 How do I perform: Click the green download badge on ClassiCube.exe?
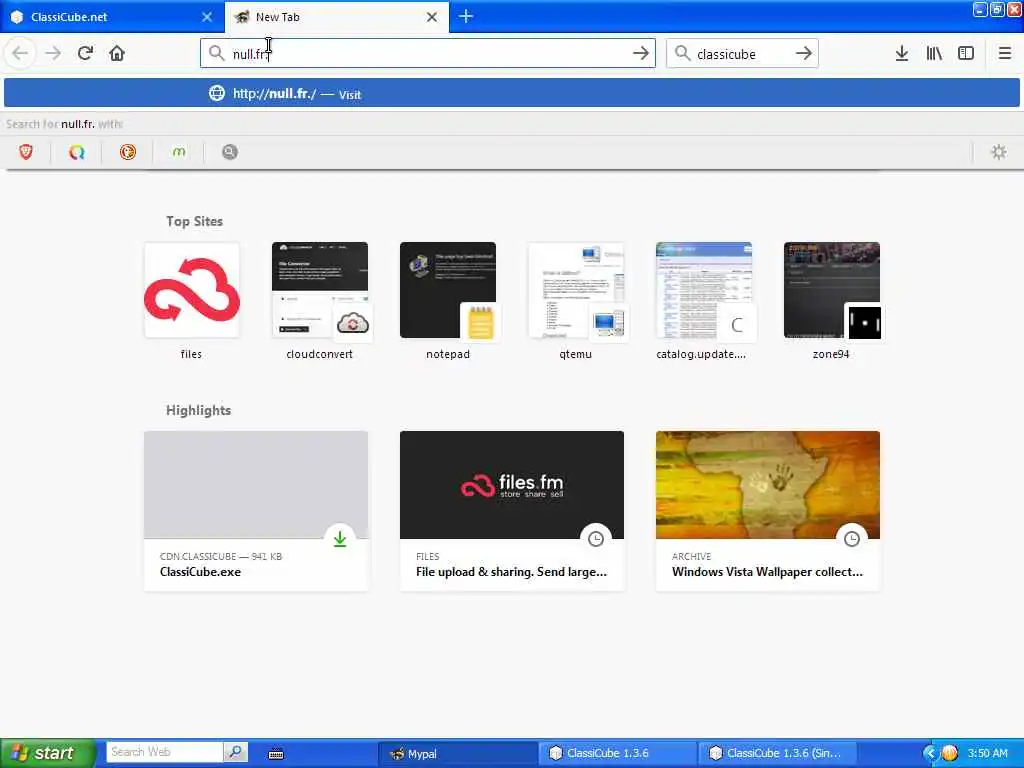tap(340, 539)
